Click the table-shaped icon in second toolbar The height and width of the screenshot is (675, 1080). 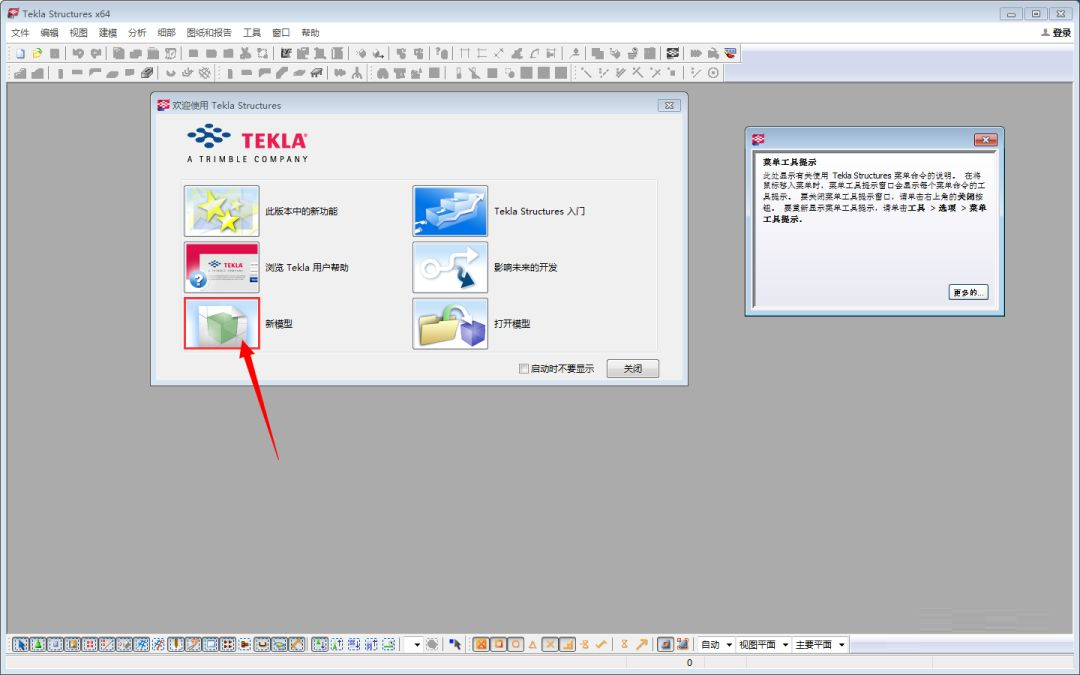tap(316, 72)
